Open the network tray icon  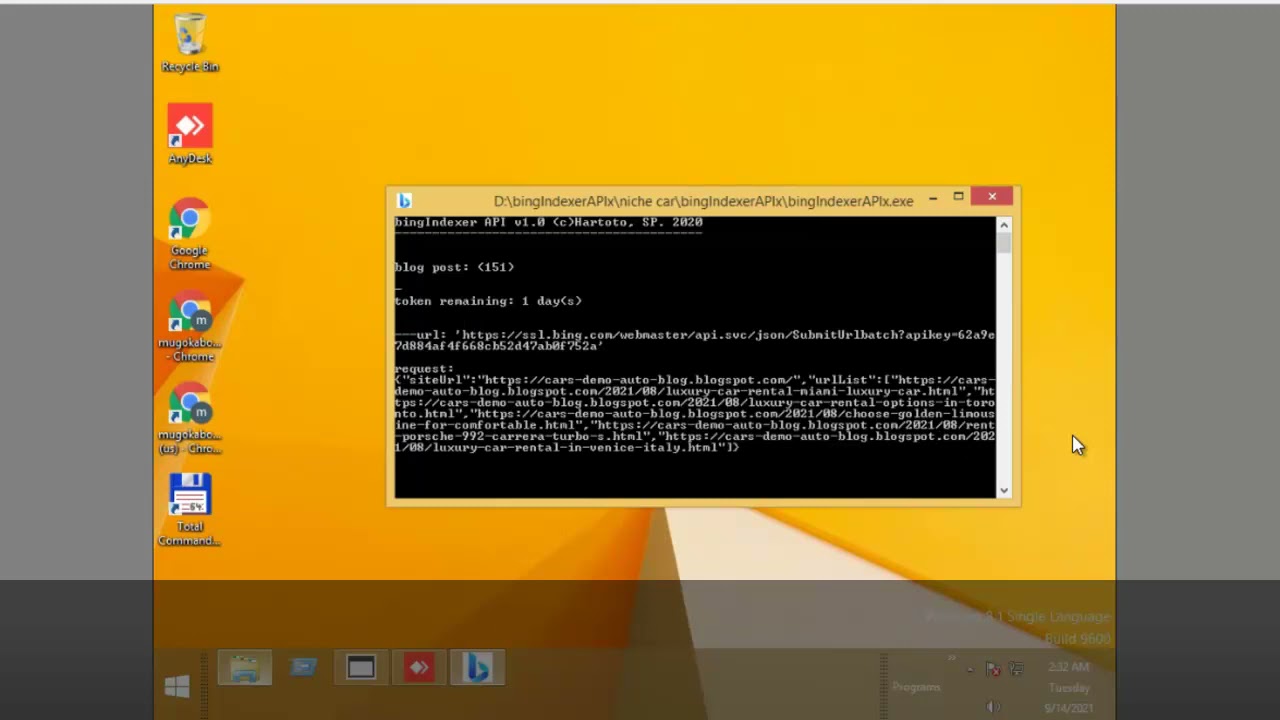pyautogui.click(x=1016, y=668)
